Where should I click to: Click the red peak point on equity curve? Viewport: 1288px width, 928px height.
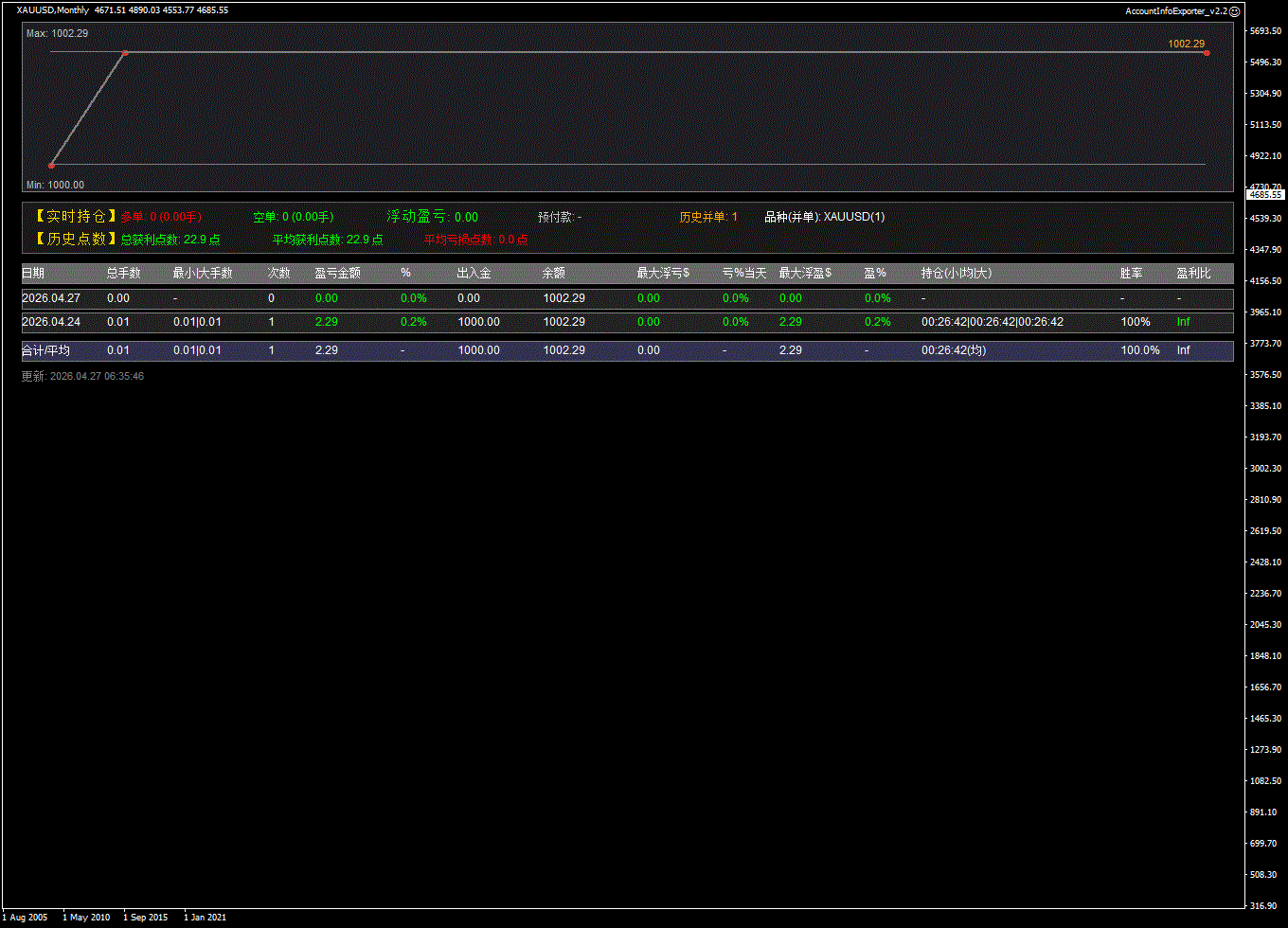click(x=126, y=53)
